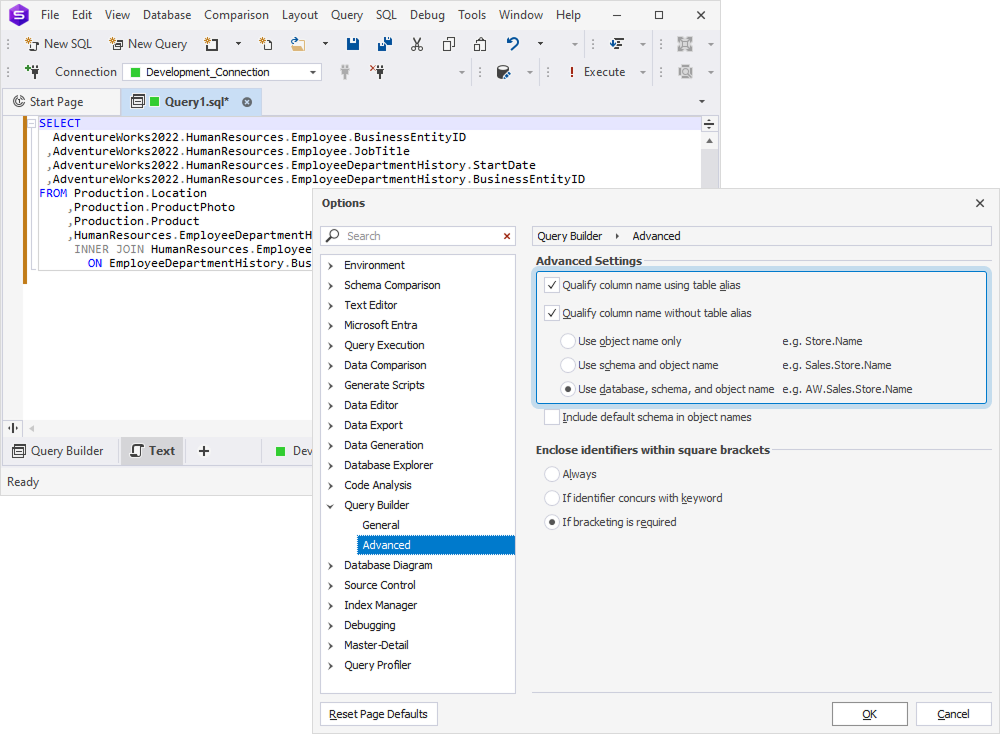Image resolution: width=1000 pixels, height=734 pixels.
Task: Switch to the Query Builder view tab
Action: click(59, 451)
